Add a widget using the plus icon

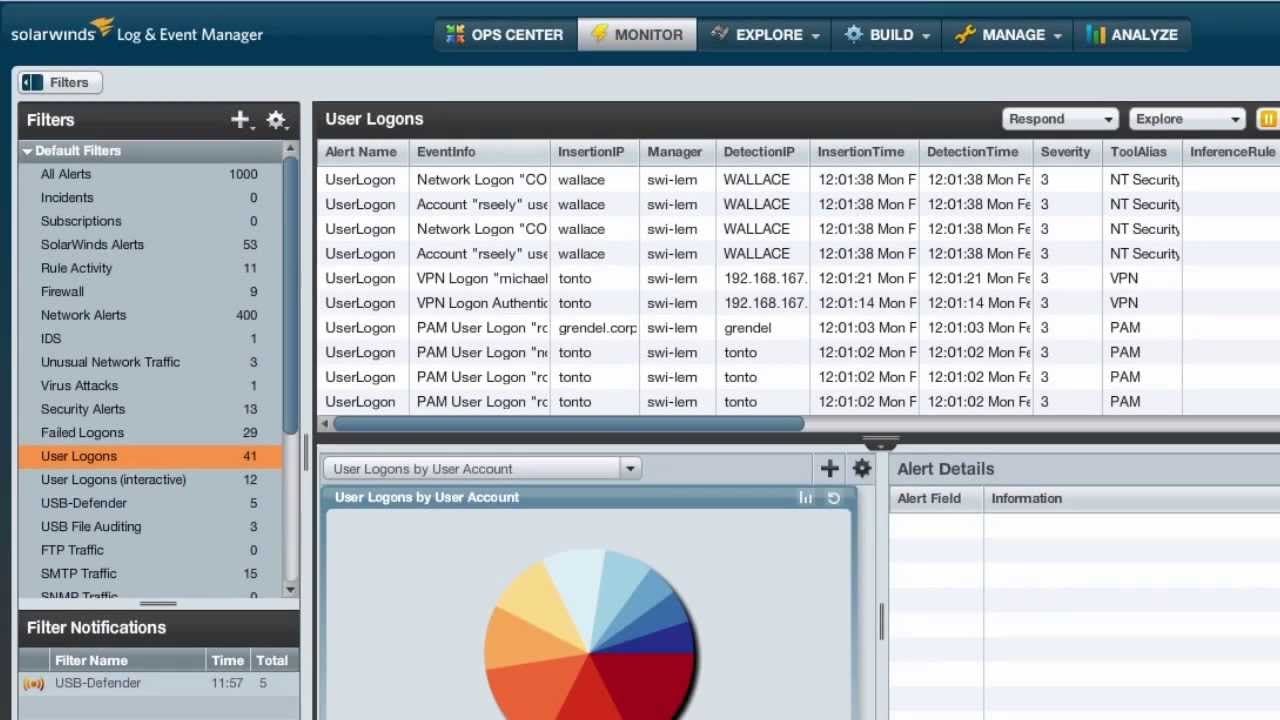829,468
